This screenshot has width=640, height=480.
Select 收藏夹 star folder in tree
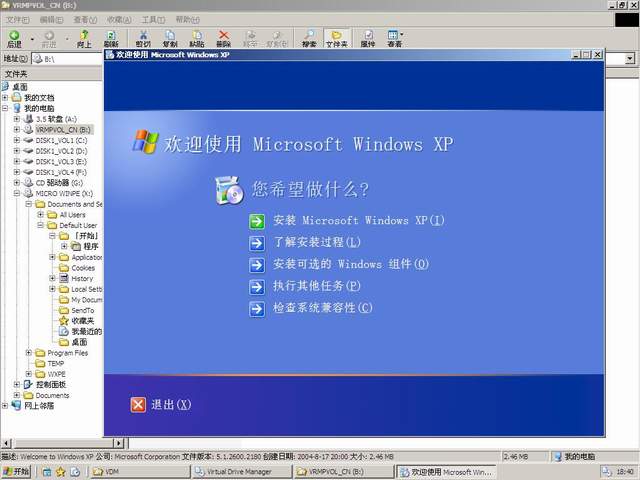pyautogui.click(x=83, y=321)
